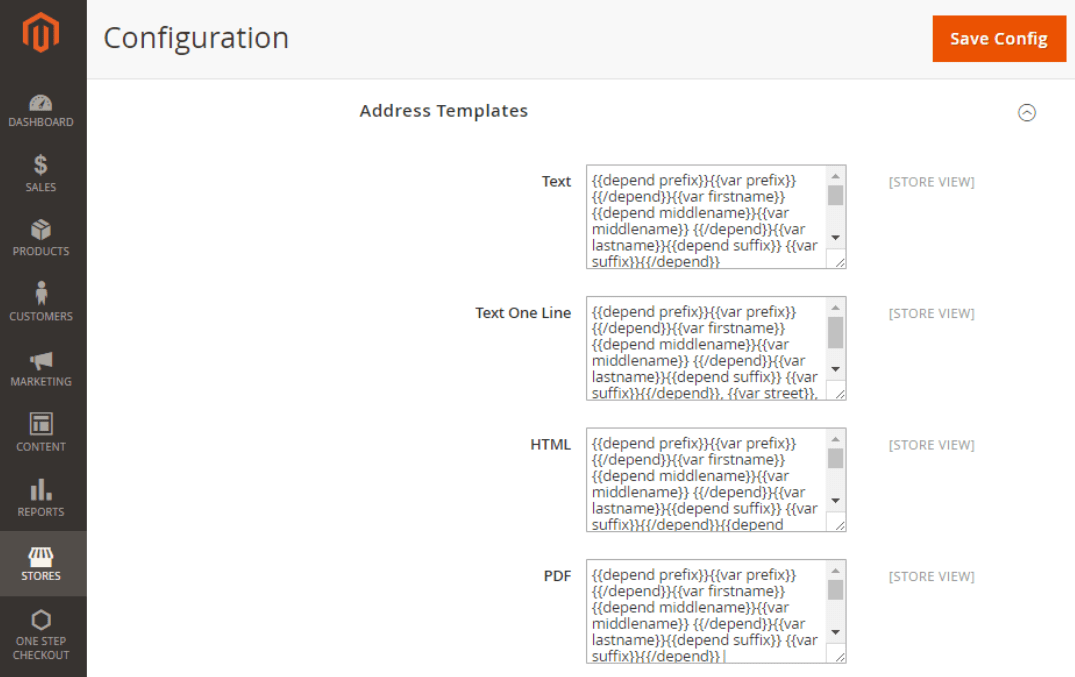Open the Products section
This screenshot has width=1075, height=677.
click(x=41, y=238)
